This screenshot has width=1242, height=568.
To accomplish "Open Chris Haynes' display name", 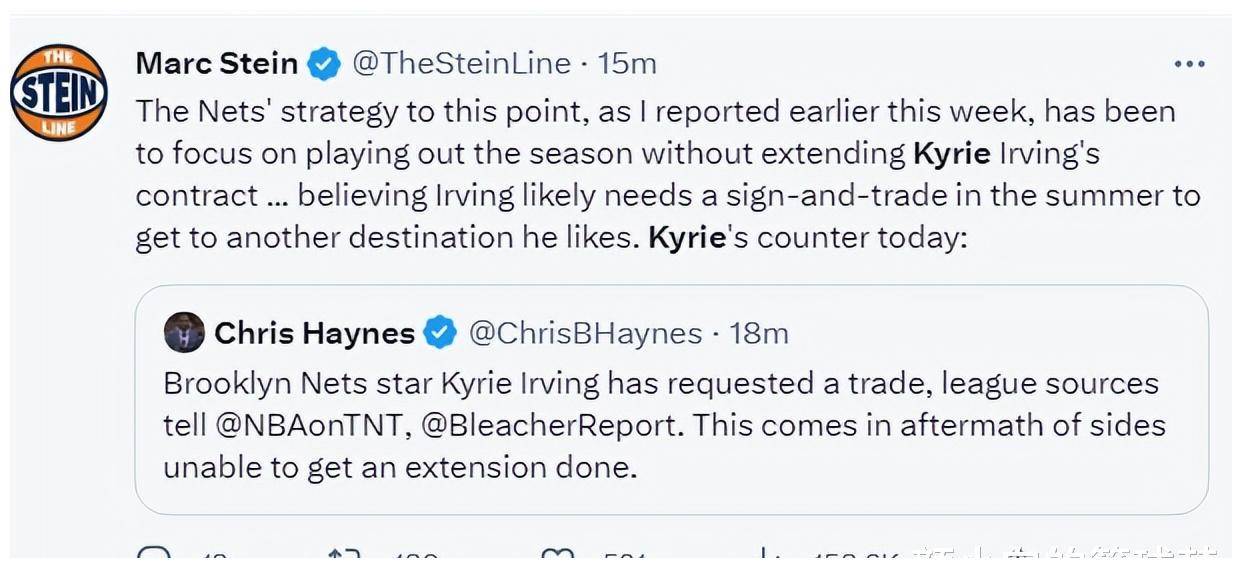I will (315, 333).
